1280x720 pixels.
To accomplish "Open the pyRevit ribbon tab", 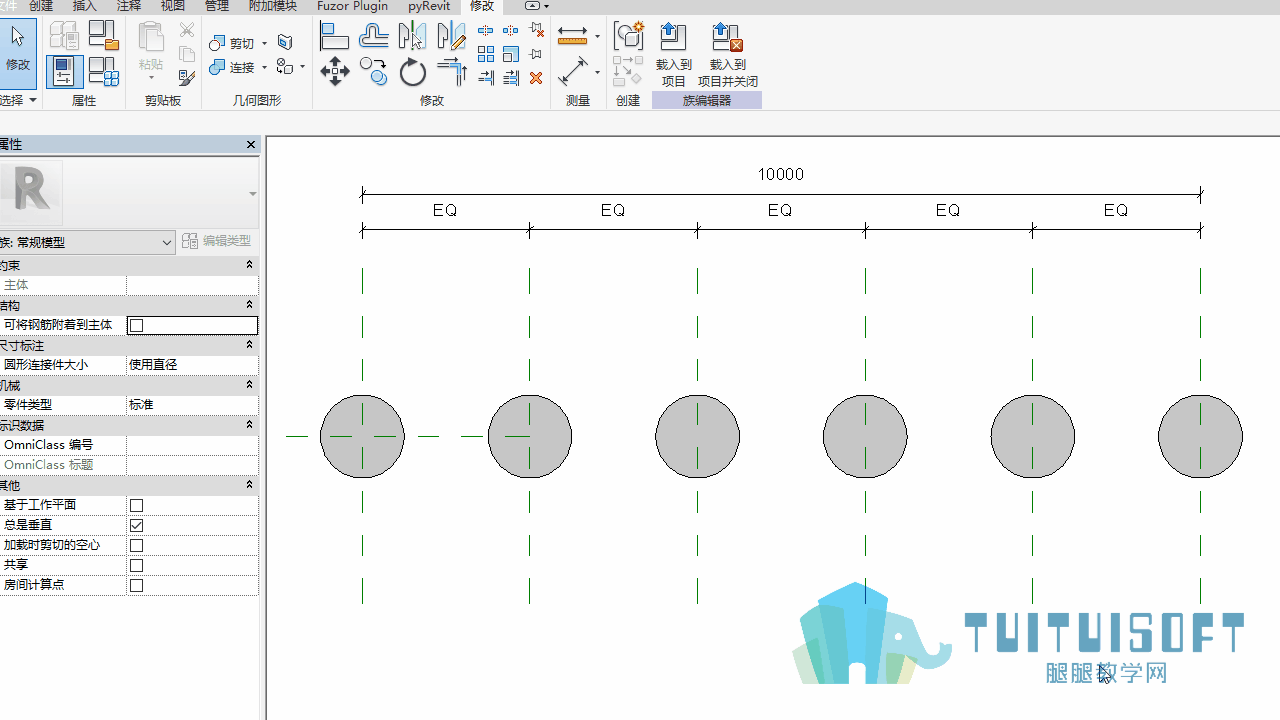I will click(x=429, y=6).
